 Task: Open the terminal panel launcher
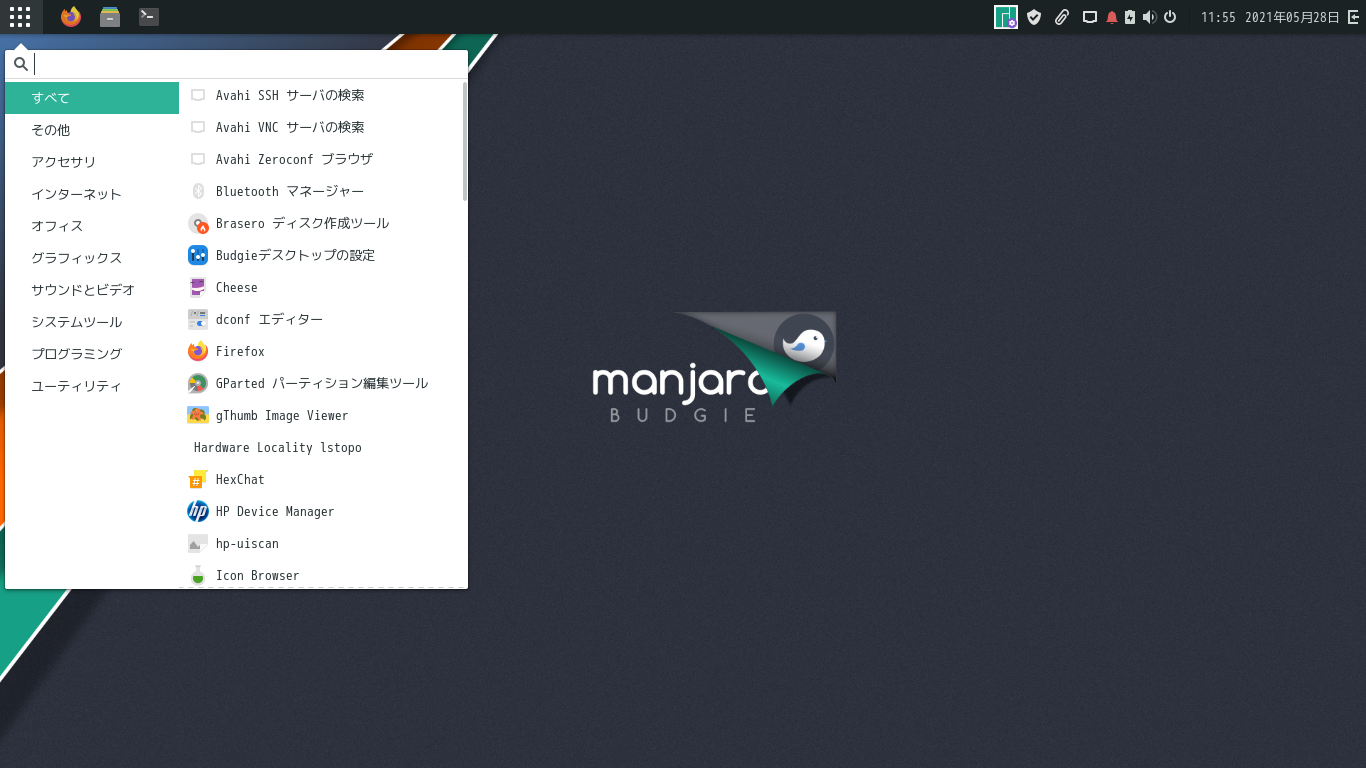click(149, 17)
